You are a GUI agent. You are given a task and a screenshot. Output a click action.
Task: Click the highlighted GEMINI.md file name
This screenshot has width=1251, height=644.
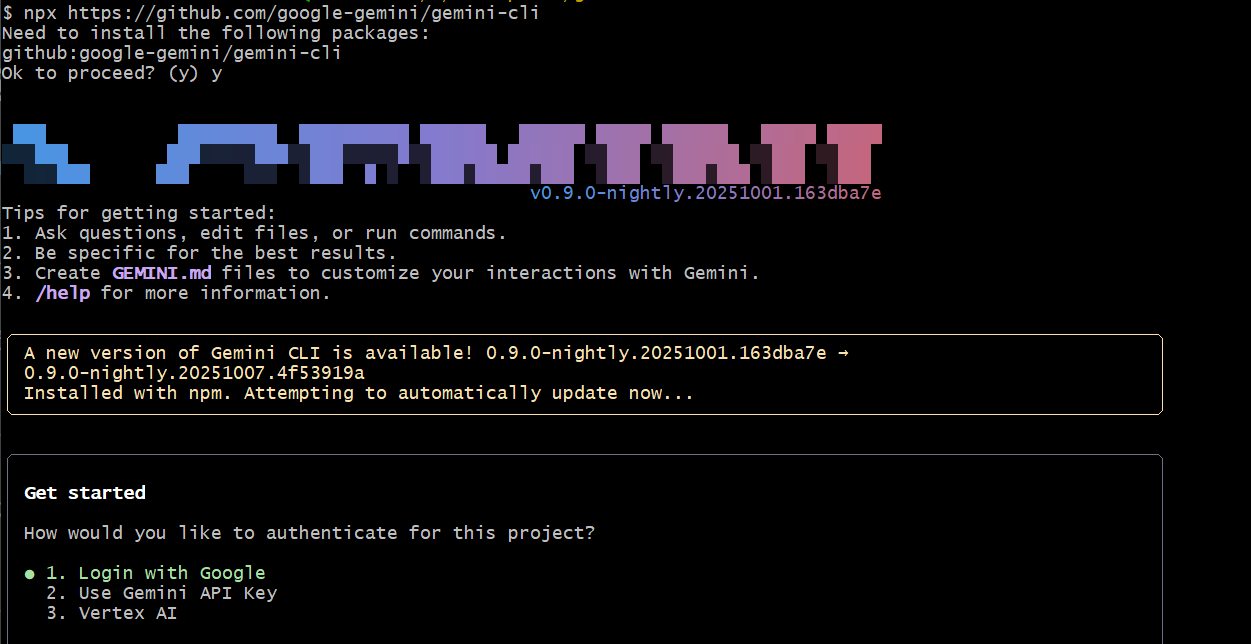click(x=162, y=273)
